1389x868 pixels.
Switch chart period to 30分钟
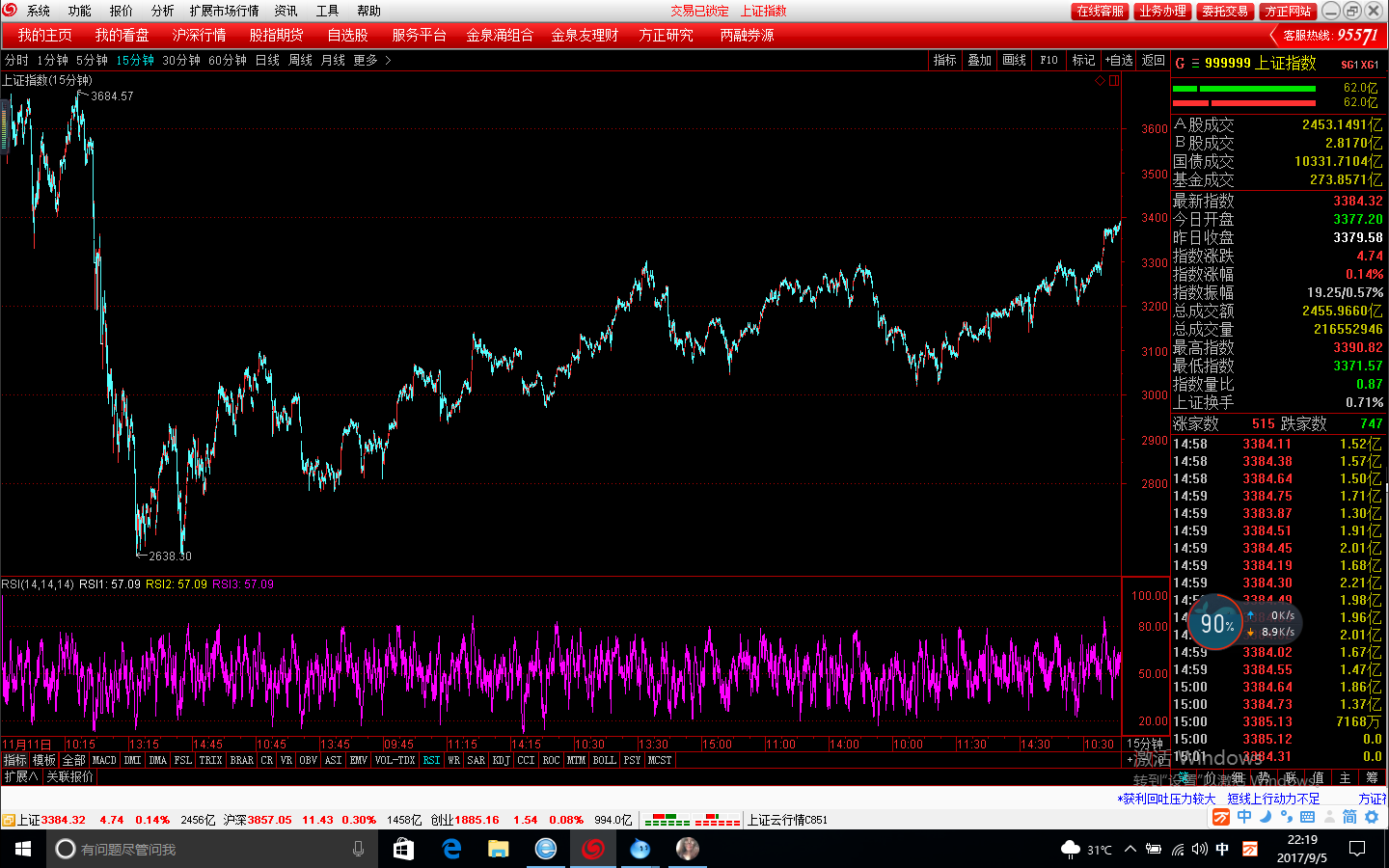180,60
